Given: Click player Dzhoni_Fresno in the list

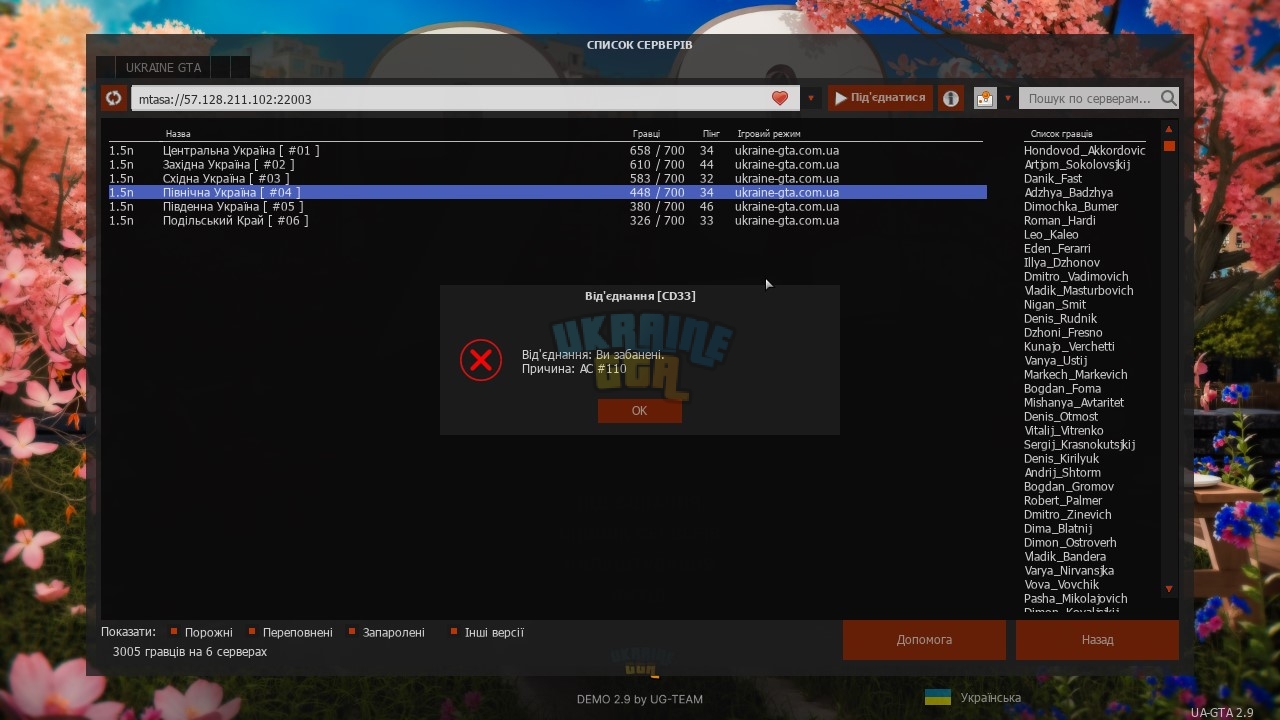Looking at the screenshot, I should [x=1063, y=333].
